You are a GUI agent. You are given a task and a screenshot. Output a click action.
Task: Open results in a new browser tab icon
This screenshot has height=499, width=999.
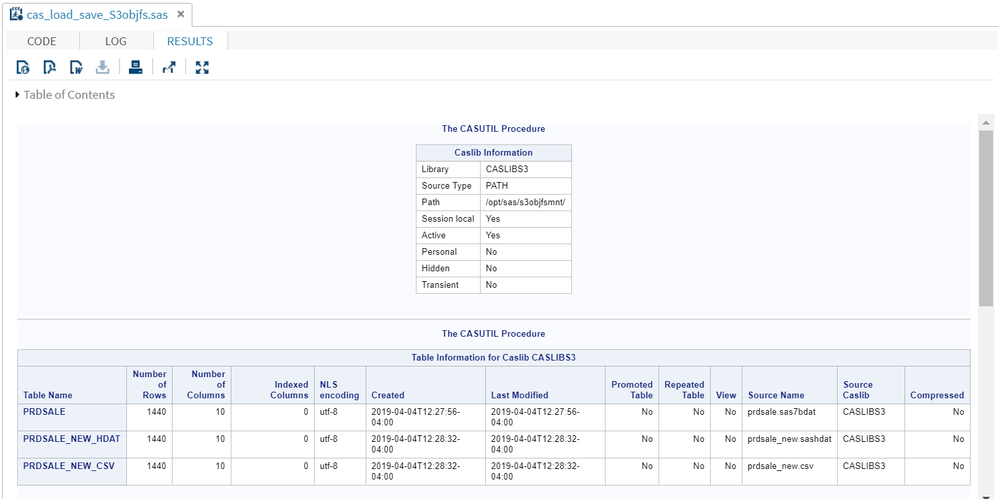(x=169, y=68)
